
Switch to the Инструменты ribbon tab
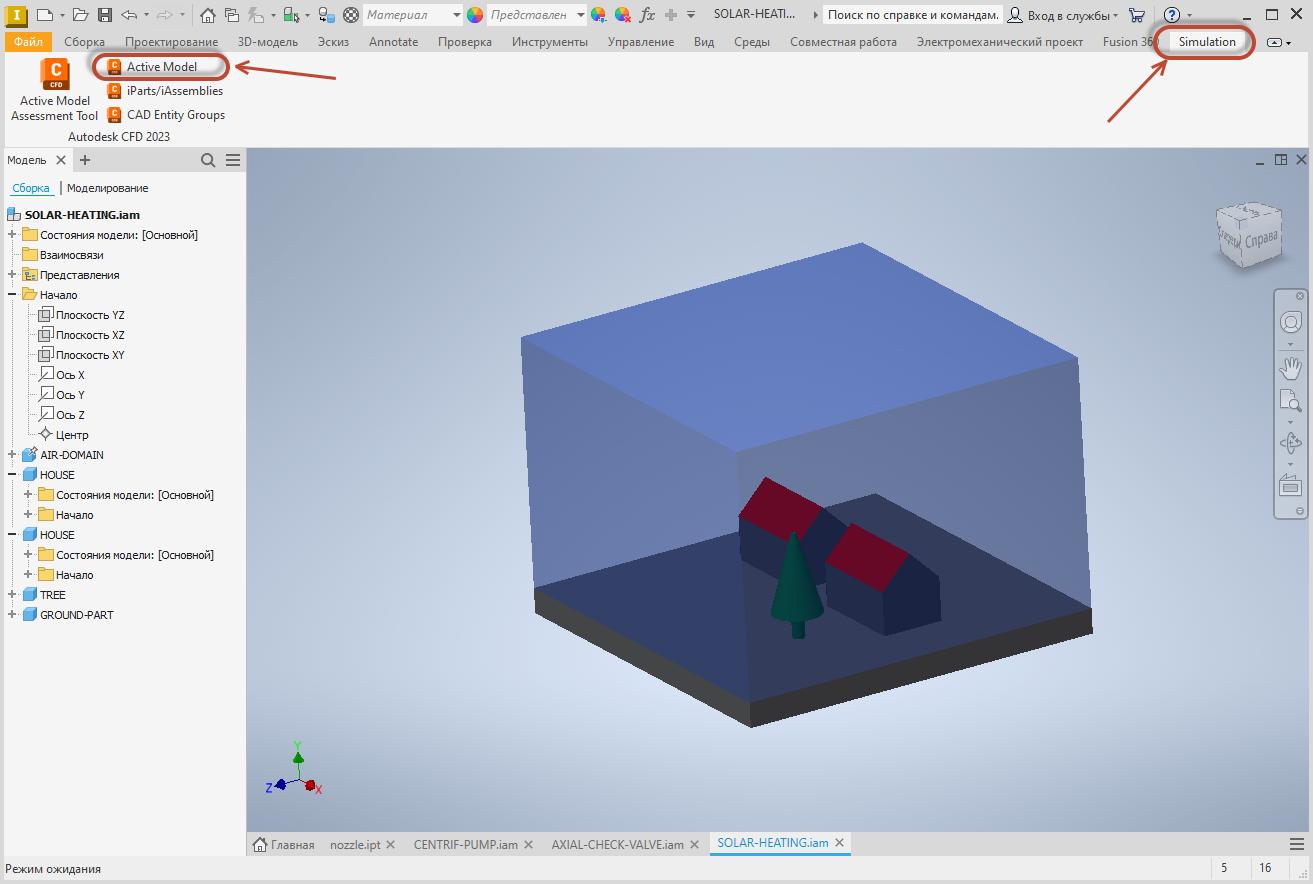(x=549, y=42)
